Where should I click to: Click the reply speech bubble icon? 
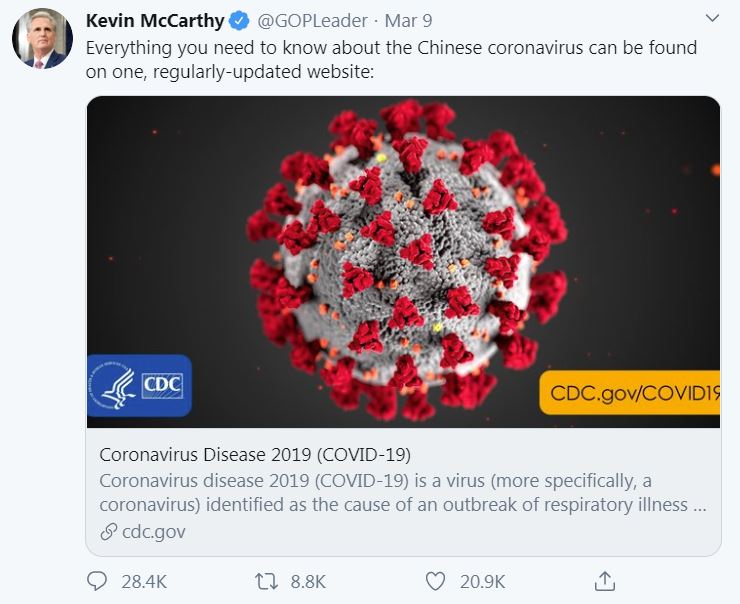click(x=97, y=581)
